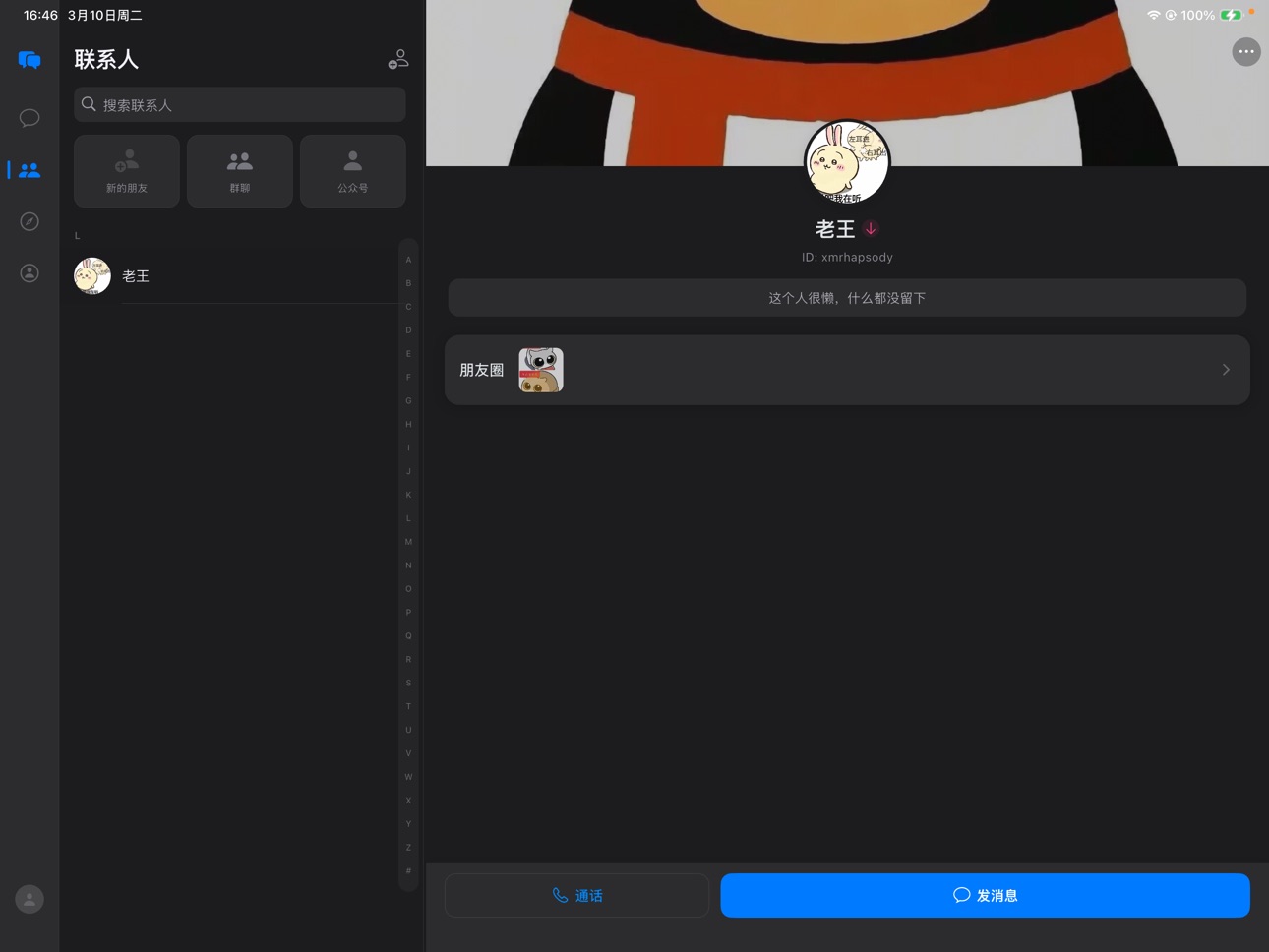Select contact 老王 in the list
The width and height of the screenshot is (1269, 952).
pyautogui.click(x=236, y=276)
